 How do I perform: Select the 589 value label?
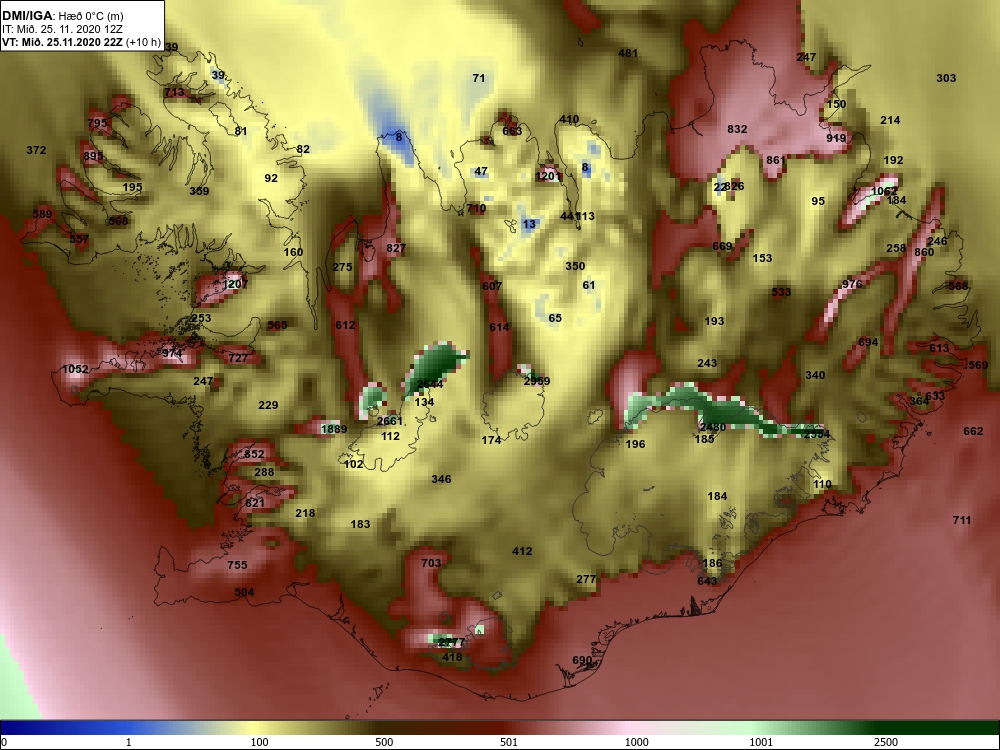(42, 214)
